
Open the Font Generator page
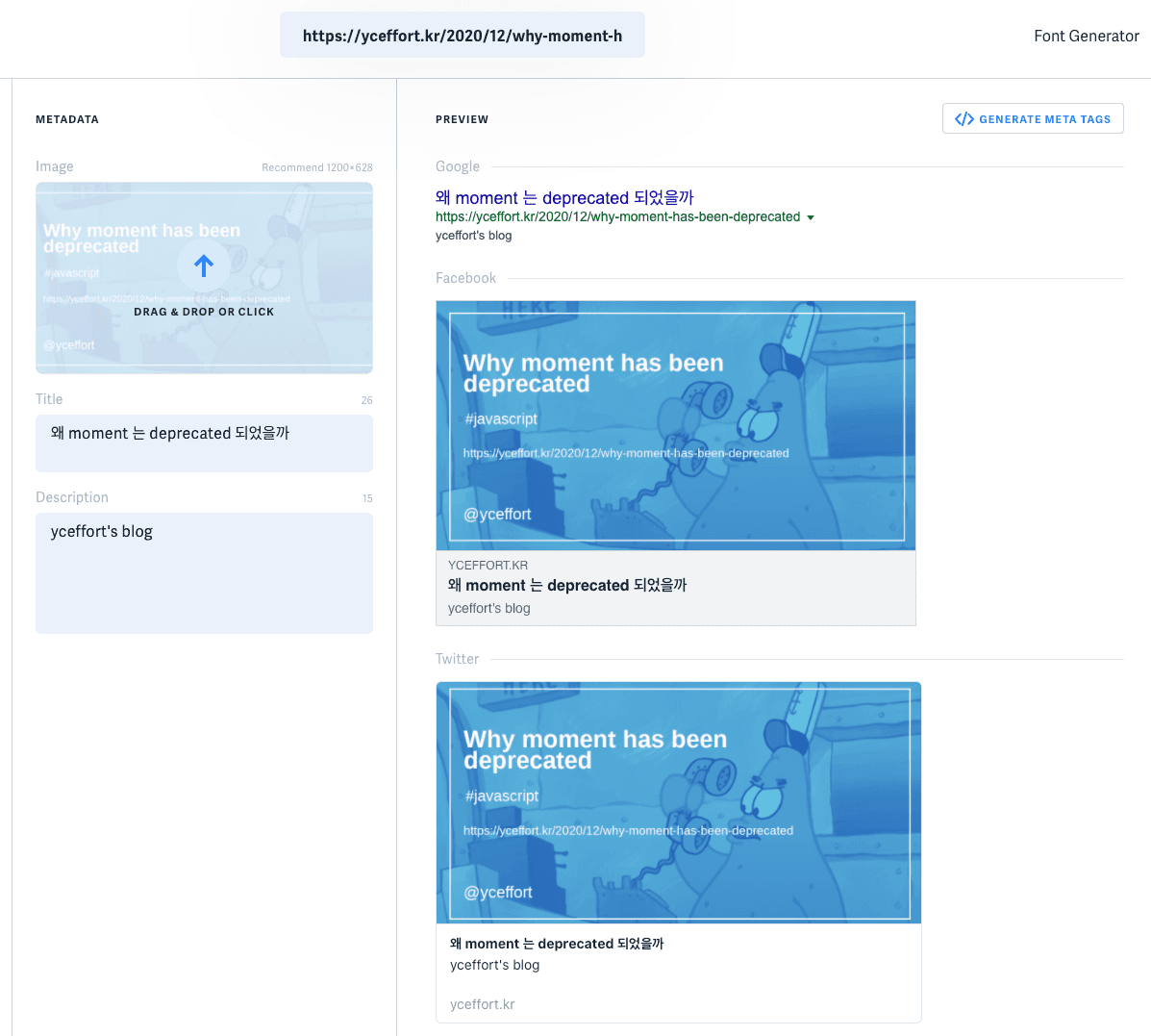click(1086, 36)
